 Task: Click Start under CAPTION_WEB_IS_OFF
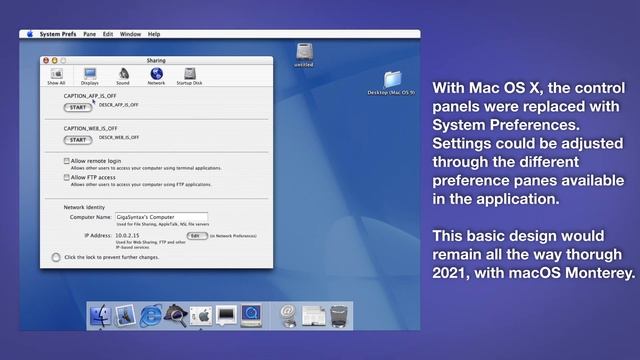[78, 140]
